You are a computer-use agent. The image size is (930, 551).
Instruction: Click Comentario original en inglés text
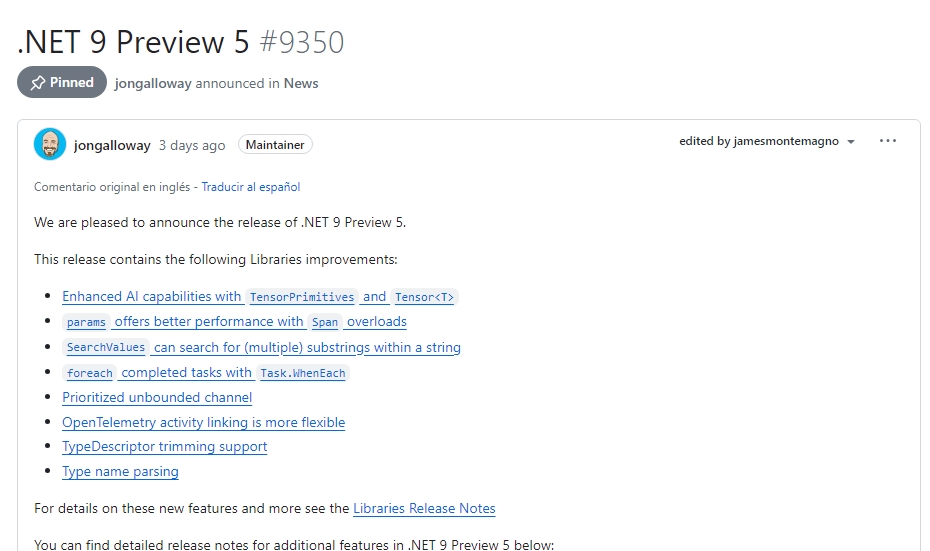point(112,187)
